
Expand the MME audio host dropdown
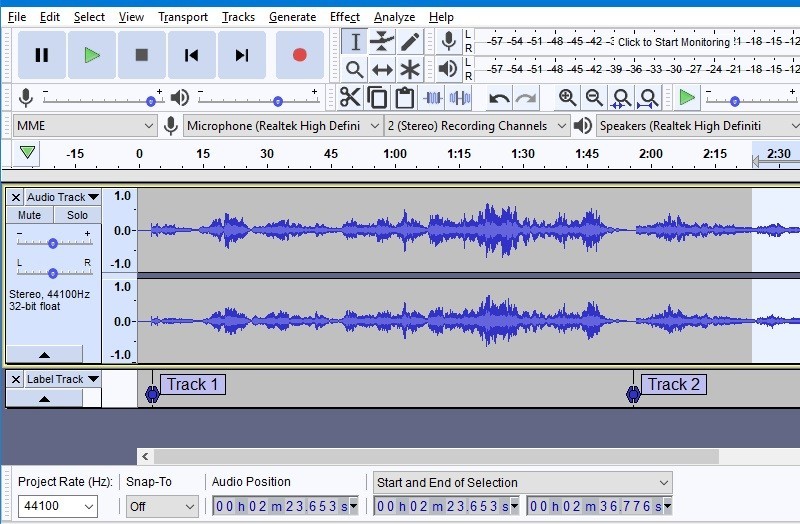tap(84, 126)
